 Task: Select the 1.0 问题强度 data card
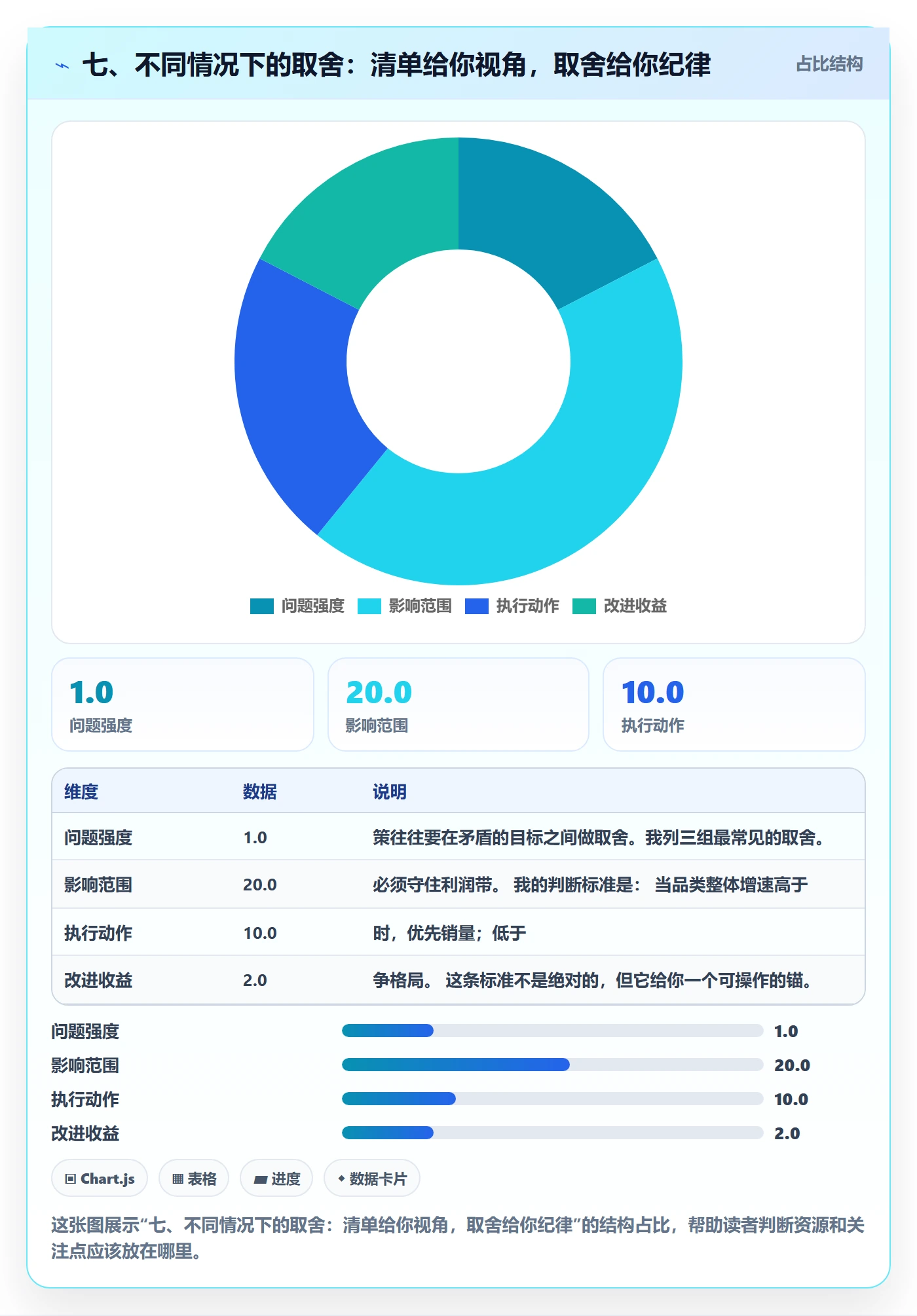tap(183, 704)
